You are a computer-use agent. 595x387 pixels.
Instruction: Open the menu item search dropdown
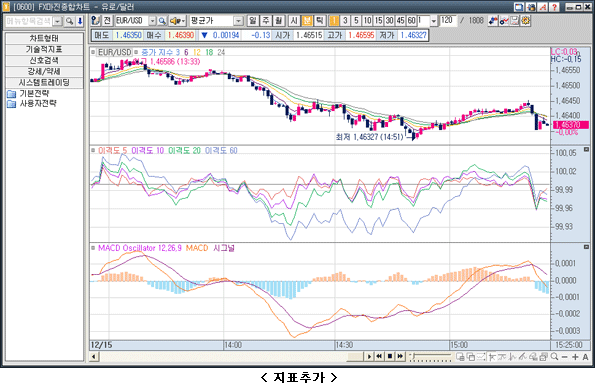[57, 21]
